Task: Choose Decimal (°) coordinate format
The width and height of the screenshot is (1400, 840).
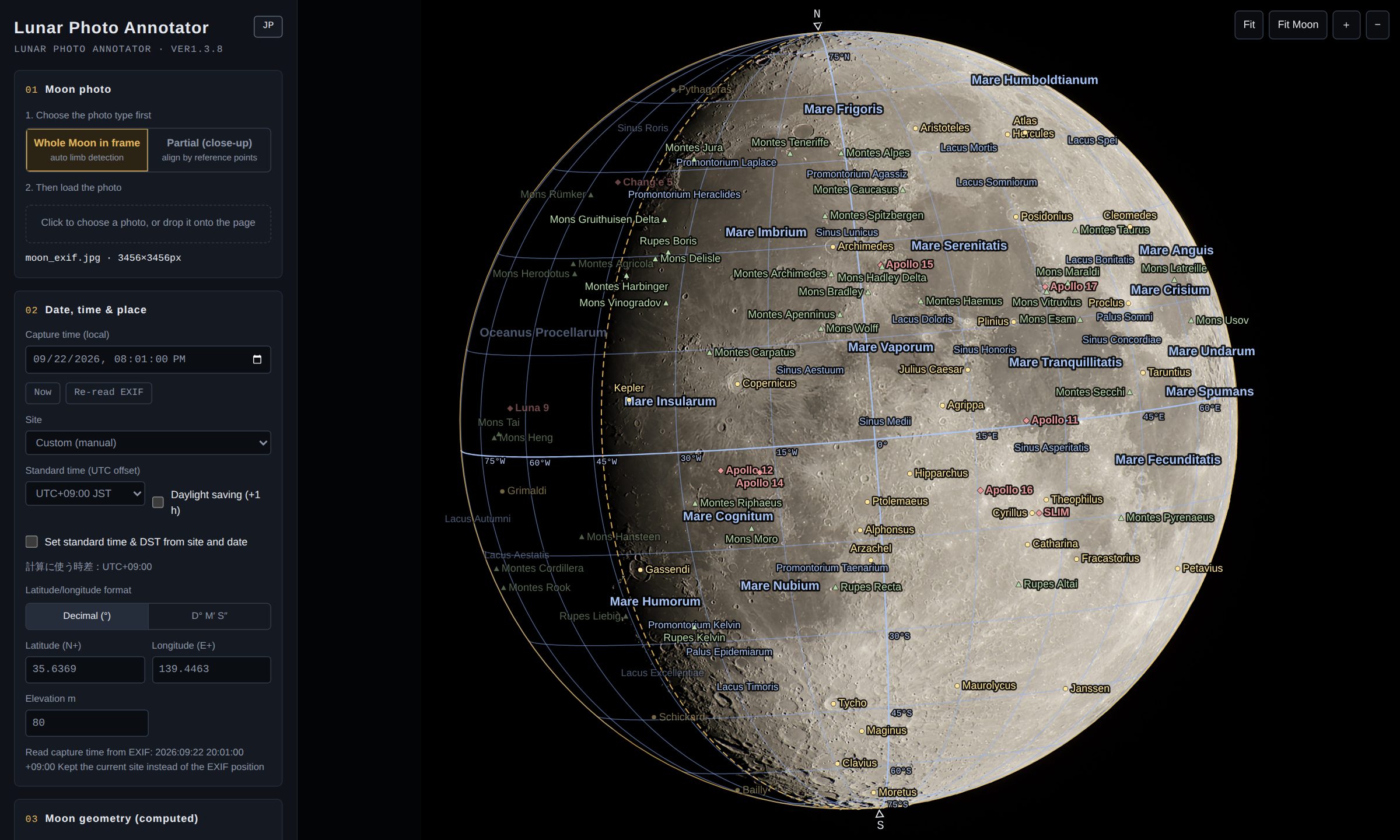Action: (x=87, y=616)
